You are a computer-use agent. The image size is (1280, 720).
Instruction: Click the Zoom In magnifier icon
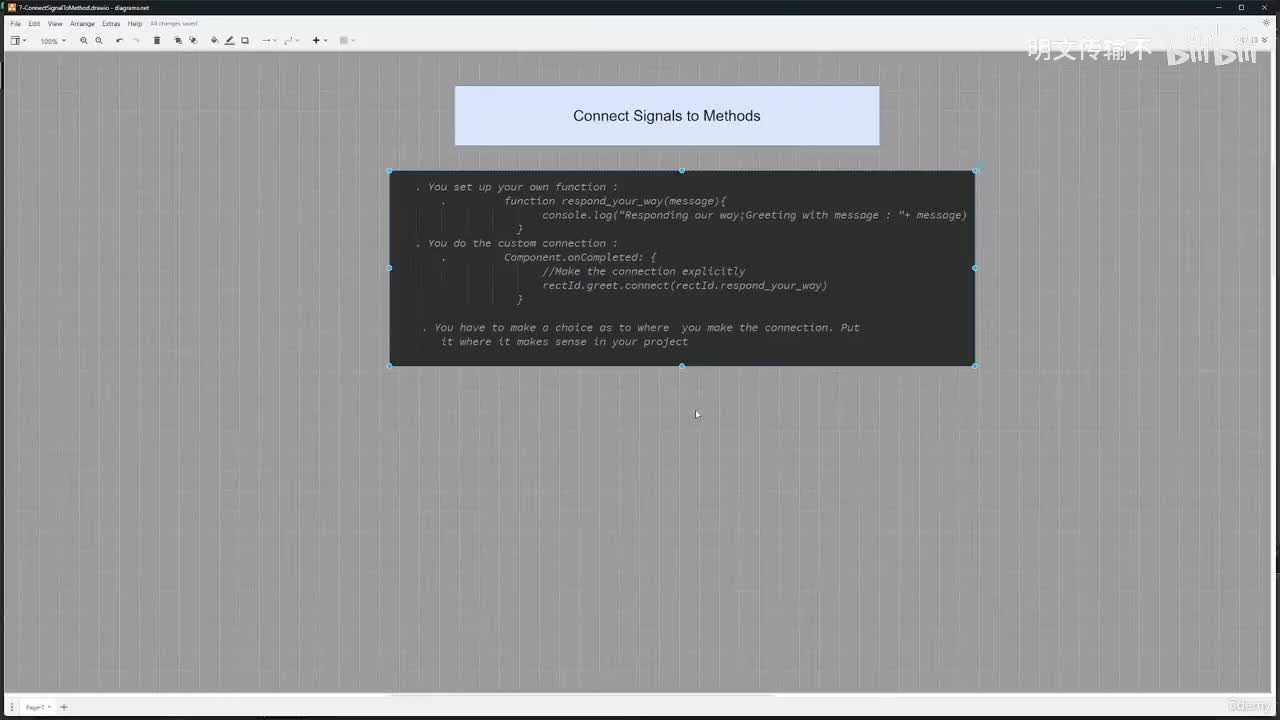[x=84, y=41]
